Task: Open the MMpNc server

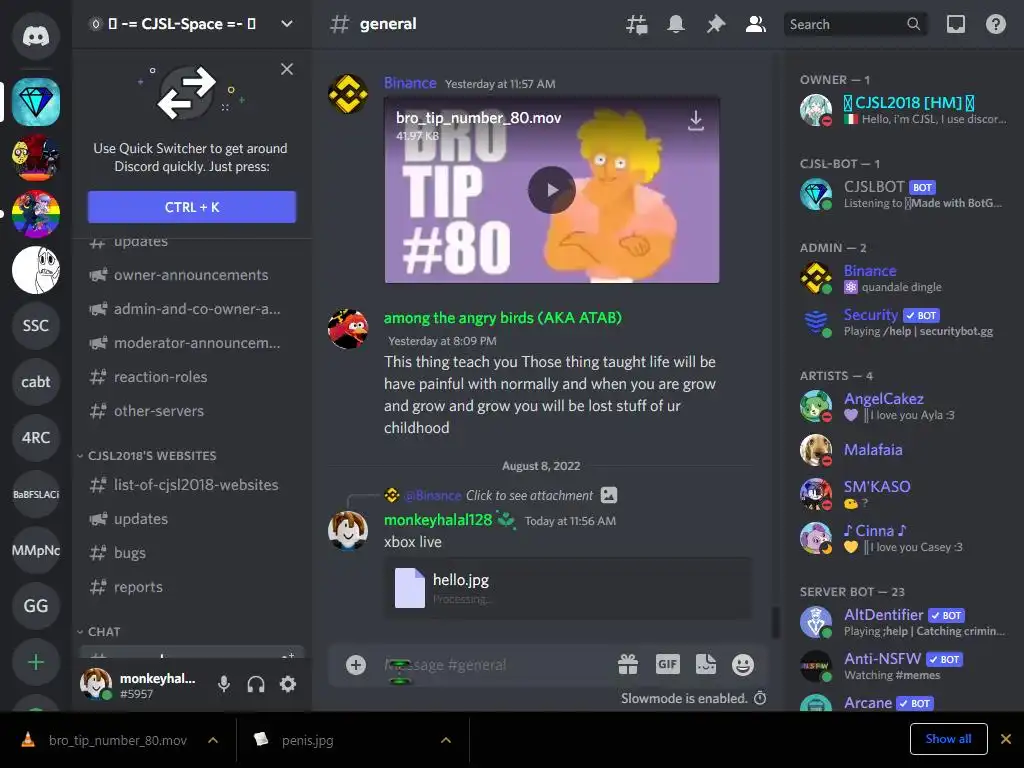Action: coord(36,550)
